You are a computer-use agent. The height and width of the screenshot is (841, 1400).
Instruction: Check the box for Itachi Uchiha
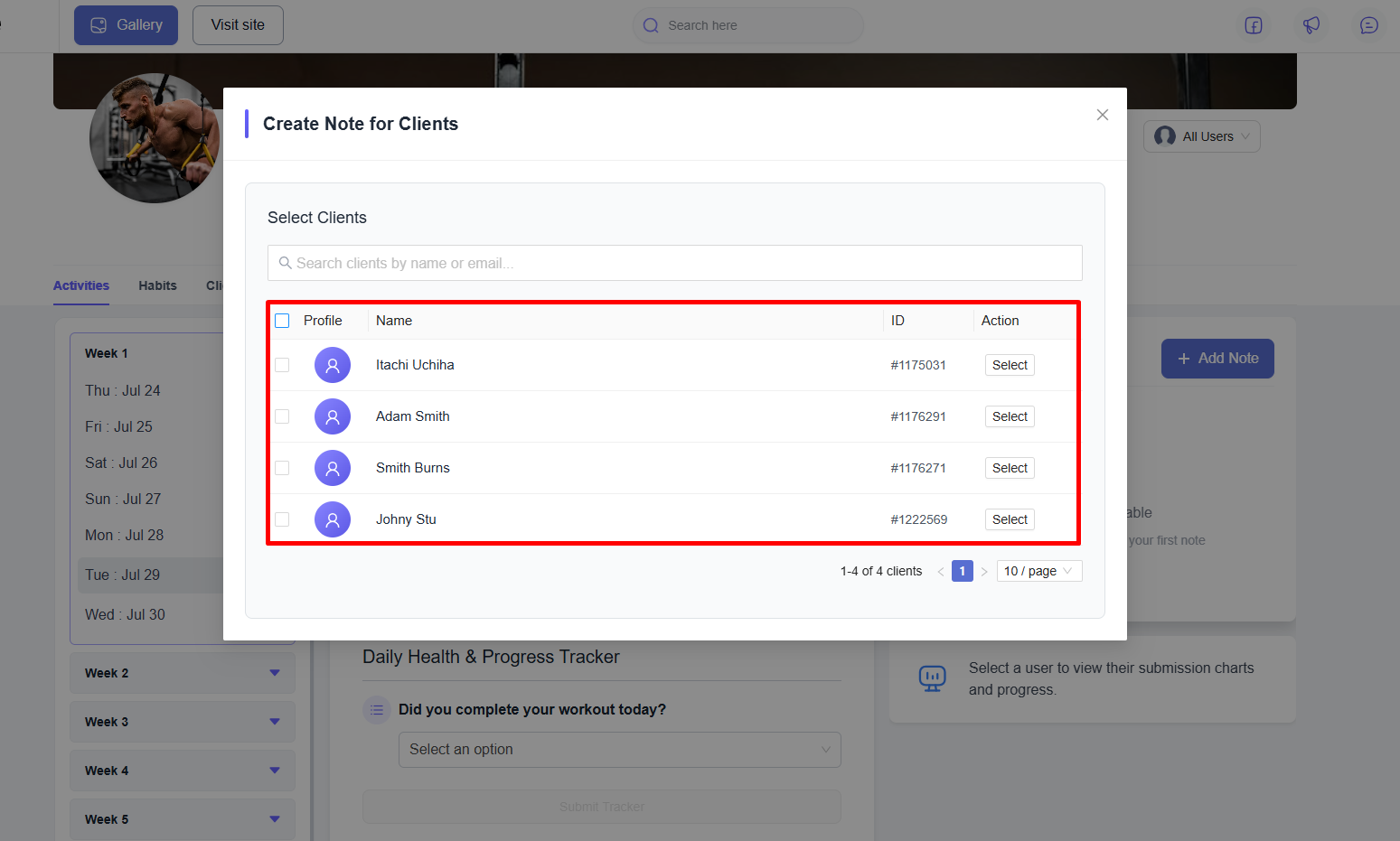(x=282, y=365)
